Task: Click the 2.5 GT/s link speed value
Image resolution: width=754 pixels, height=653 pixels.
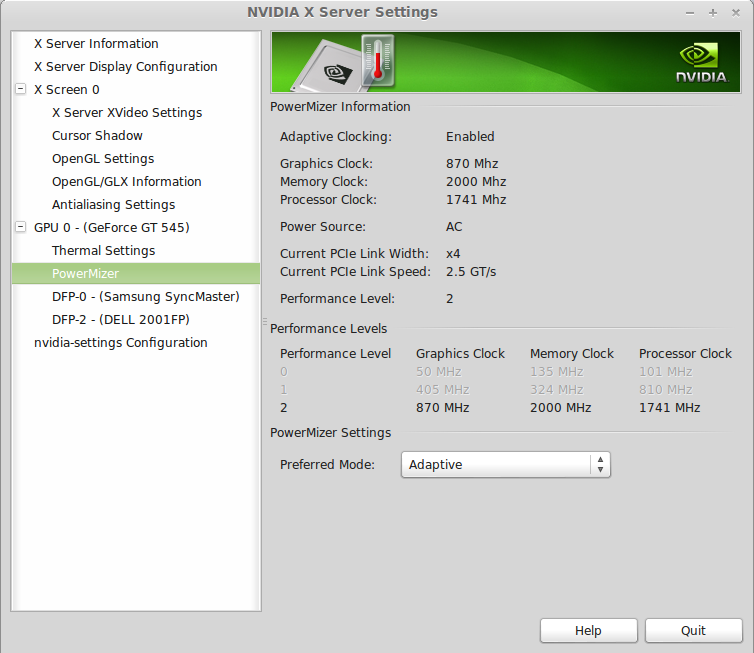Action: (x=471, y=272)
